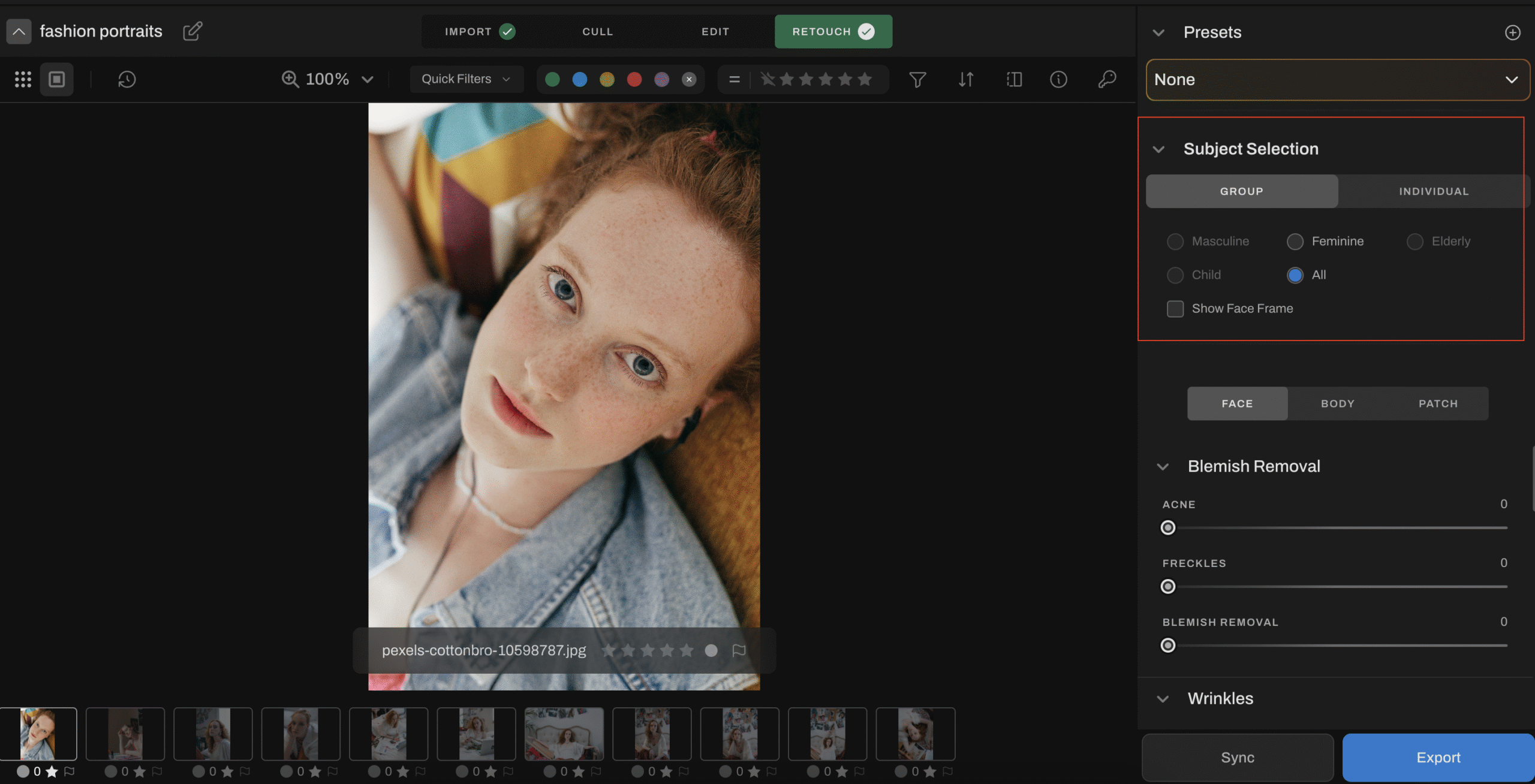Open the Quick Filters dropdown
This screenshot has width=1535, height=784.
(x=466, y=79)
